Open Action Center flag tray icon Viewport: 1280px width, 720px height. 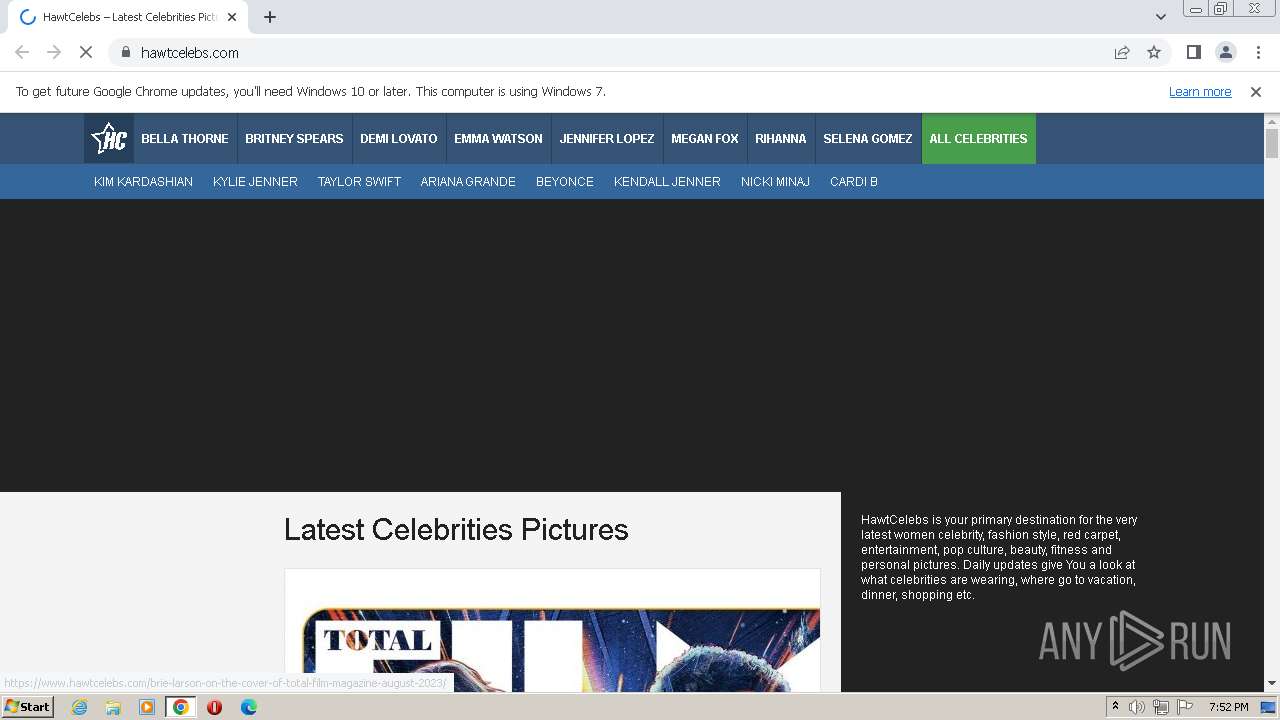(1185, 707)
